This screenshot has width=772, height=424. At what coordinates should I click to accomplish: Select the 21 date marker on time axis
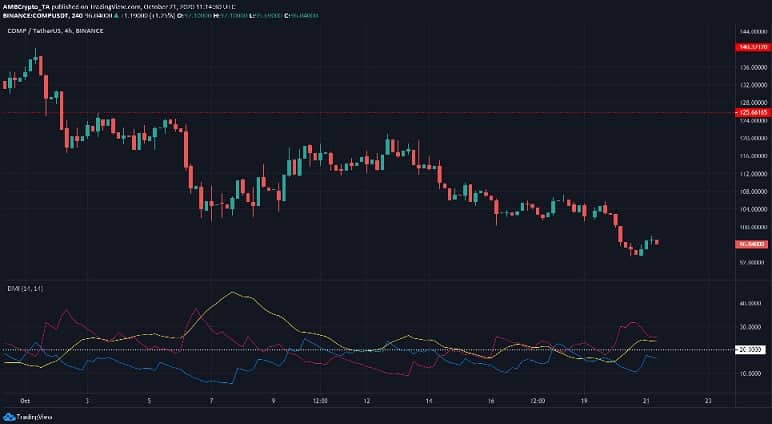pos(646,399)
